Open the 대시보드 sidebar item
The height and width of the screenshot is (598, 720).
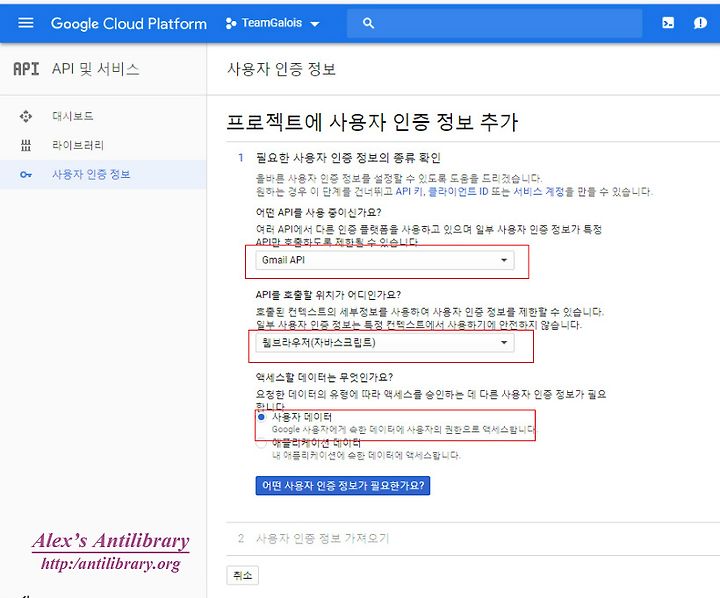103,116
